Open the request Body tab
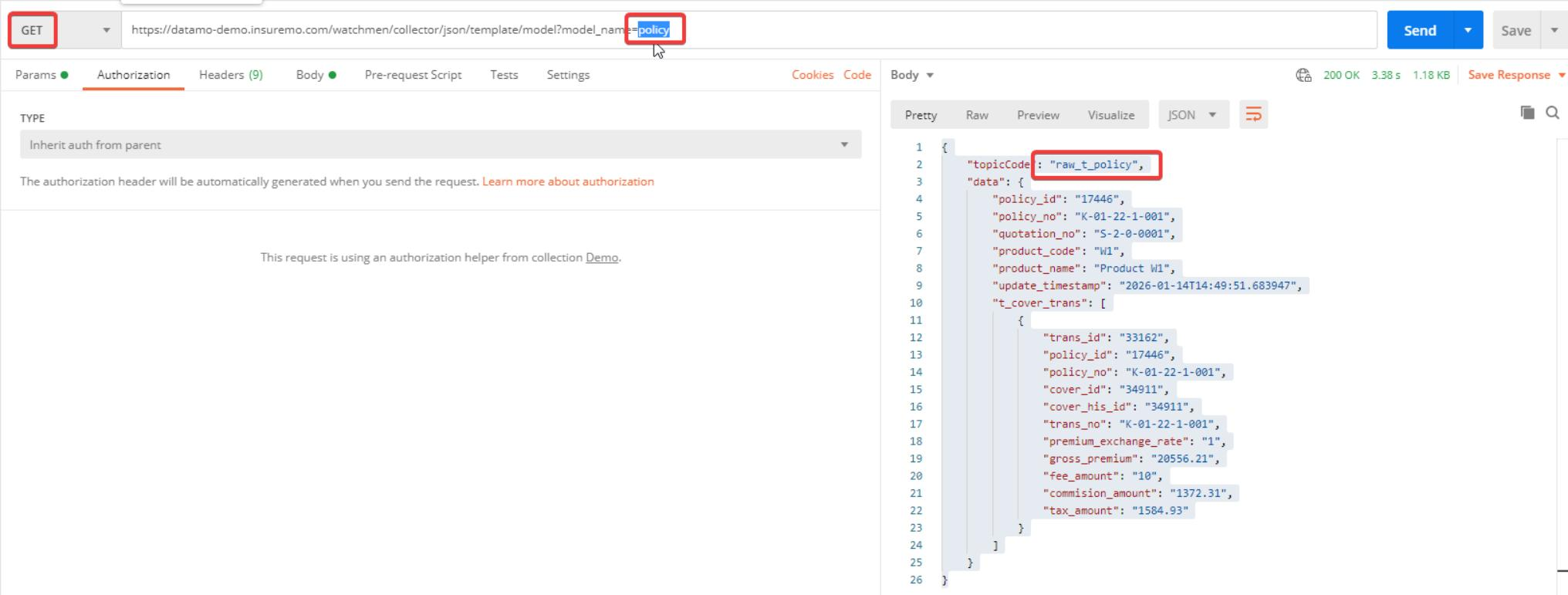Viewport: 1568px width, 595px height. [x=316, y=75]
